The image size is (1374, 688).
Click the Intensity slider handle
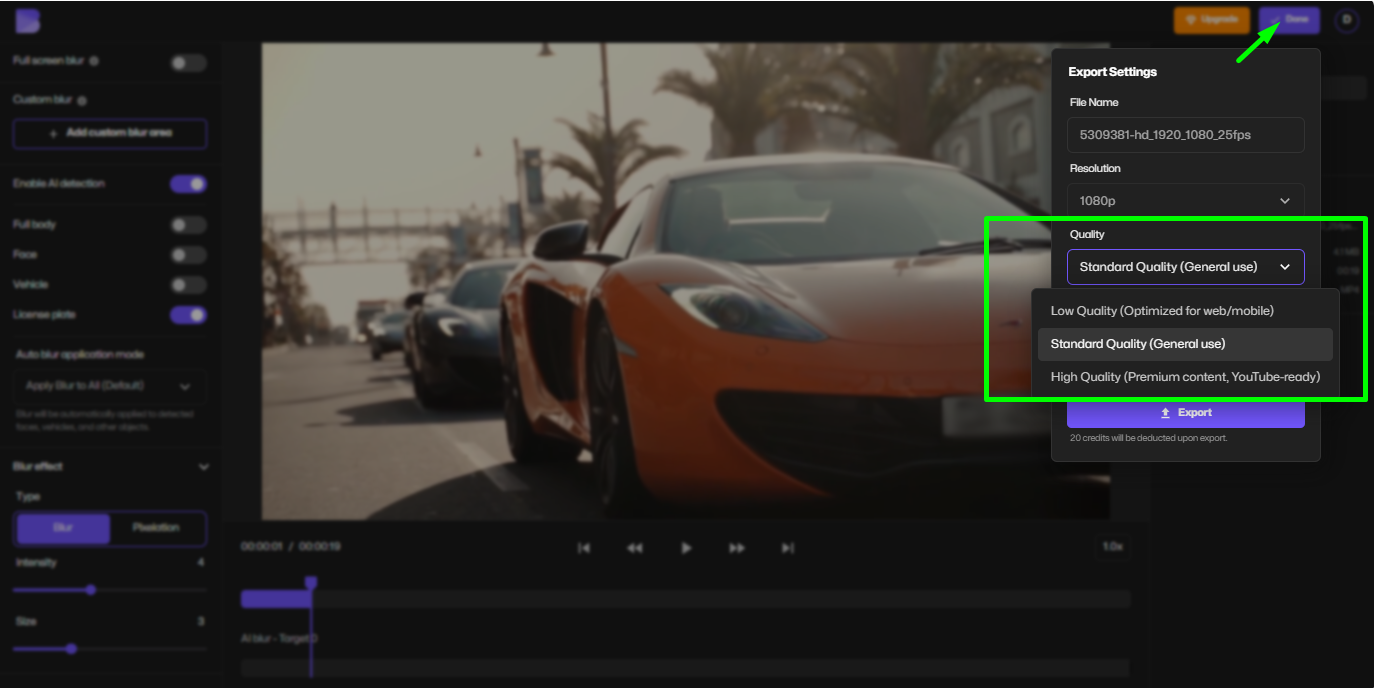91,590
